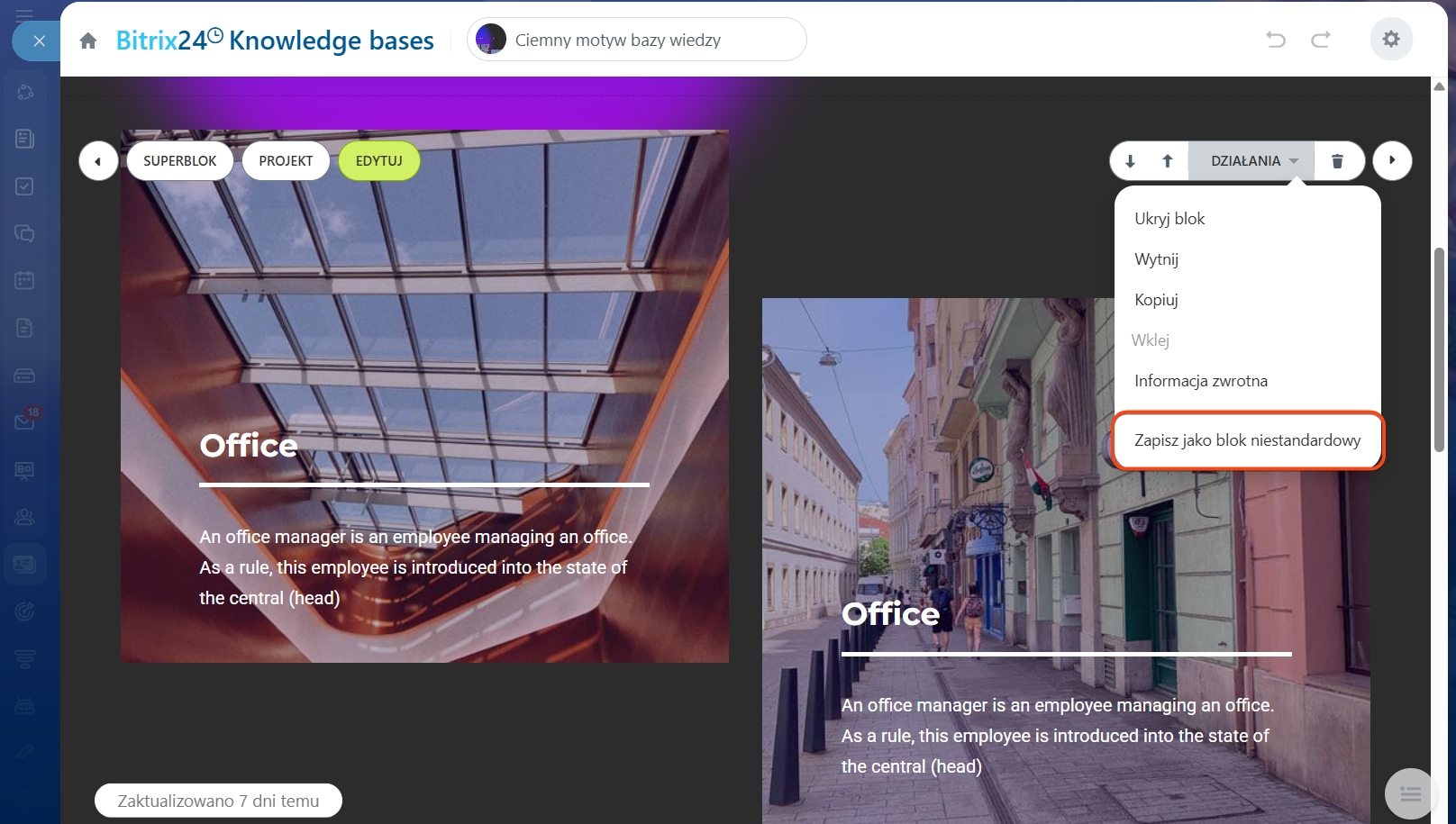This screenshot has width=1456, height=824.
Task: Expand right panel with right triangle button
Action: click(x=1392, y=161)
